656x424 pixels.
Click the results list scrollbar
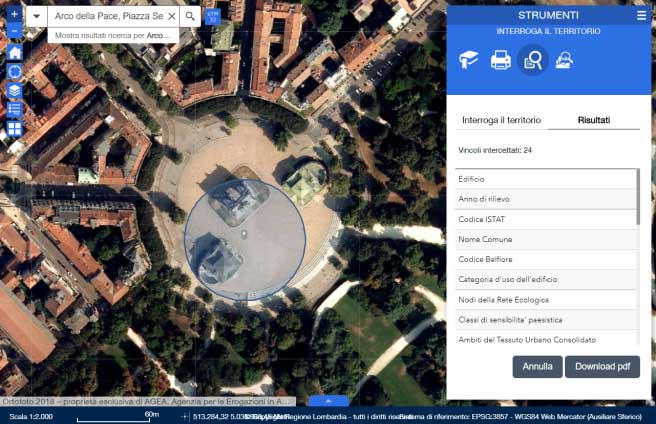point(638,197)
